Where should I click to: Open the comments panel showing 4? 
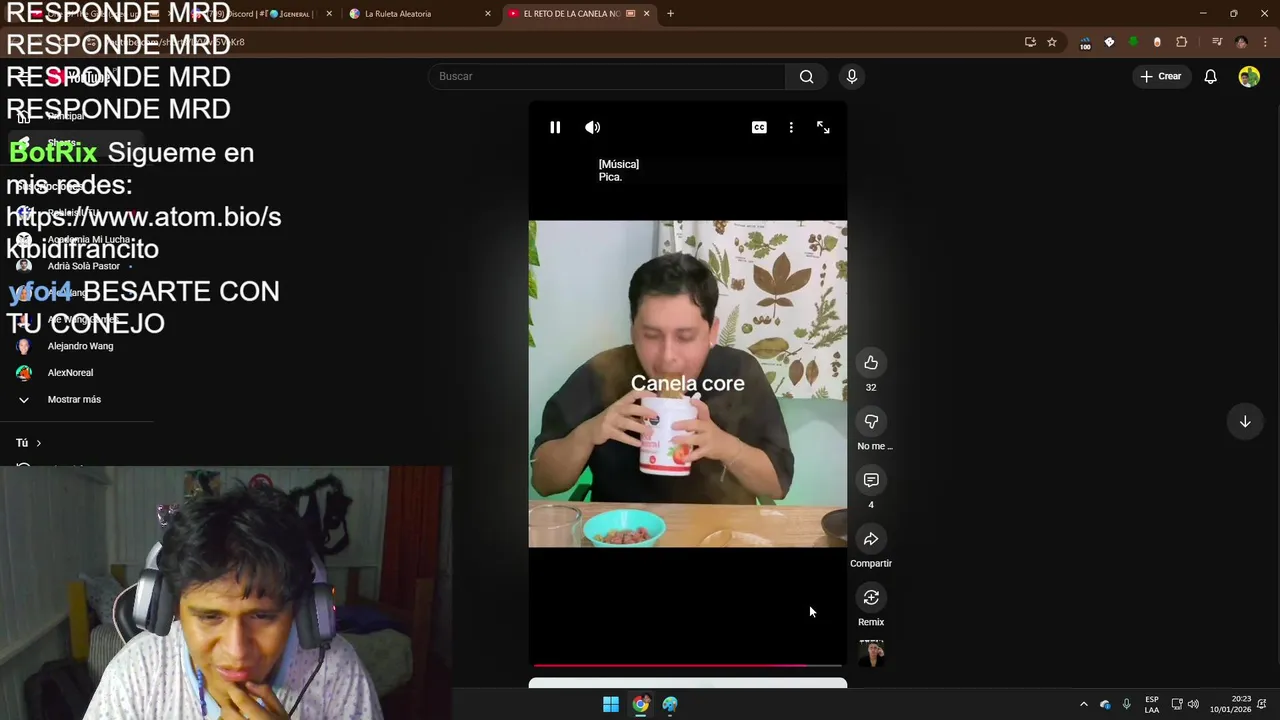pos(871,481)
